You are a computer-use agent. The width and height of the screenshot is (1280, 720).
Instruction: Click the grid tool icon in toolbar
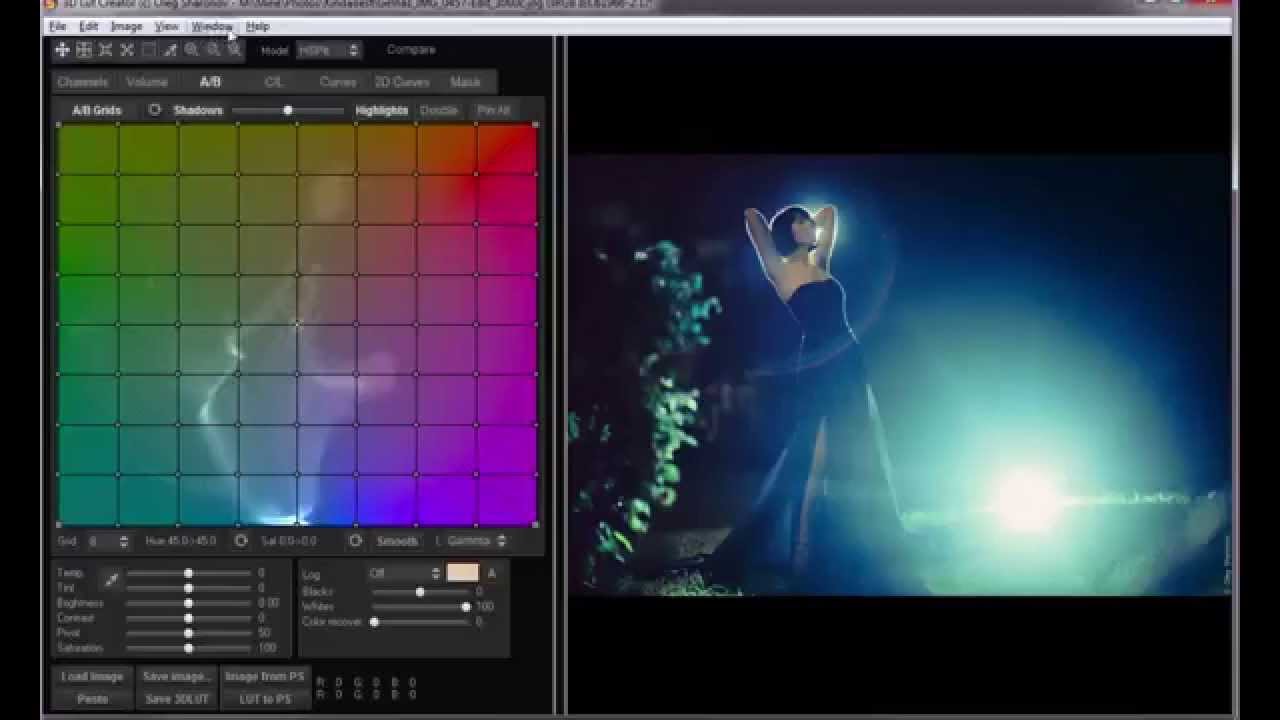(84, 50)
